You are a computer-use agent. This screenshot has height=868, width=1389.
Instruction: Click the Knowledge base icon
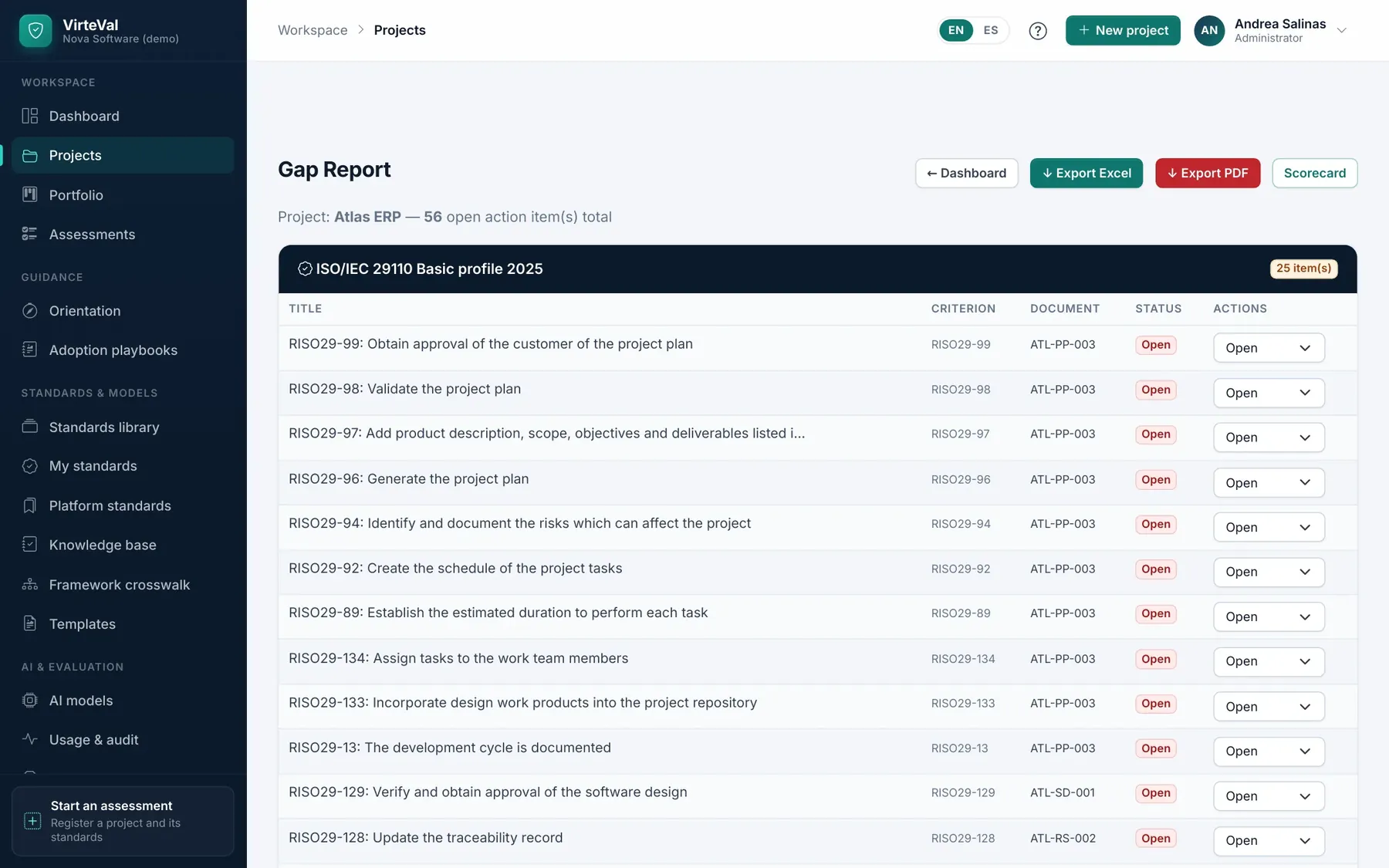[x=30, y=545]
